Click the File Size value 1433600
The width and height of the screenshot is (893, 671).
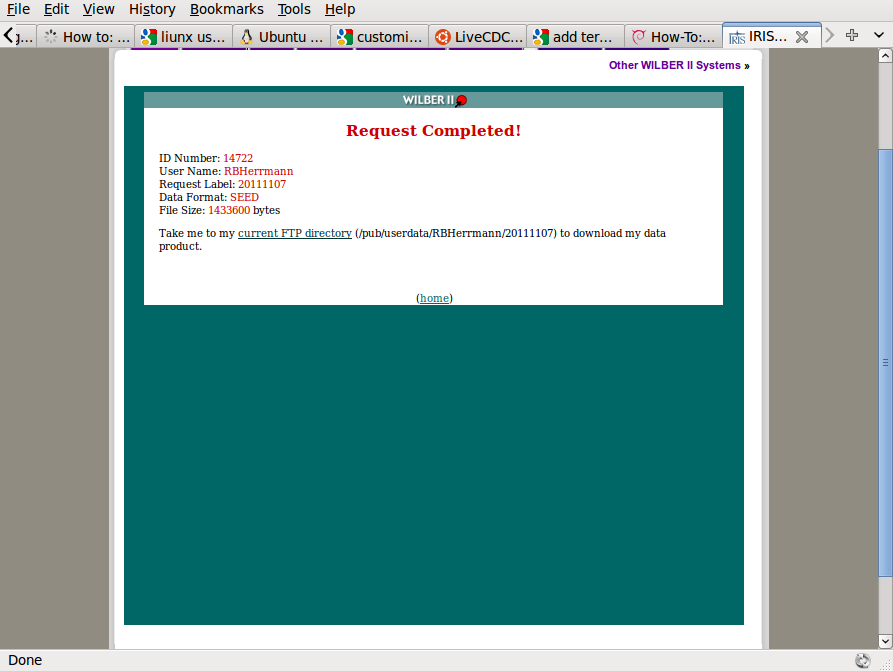point(229,211)
